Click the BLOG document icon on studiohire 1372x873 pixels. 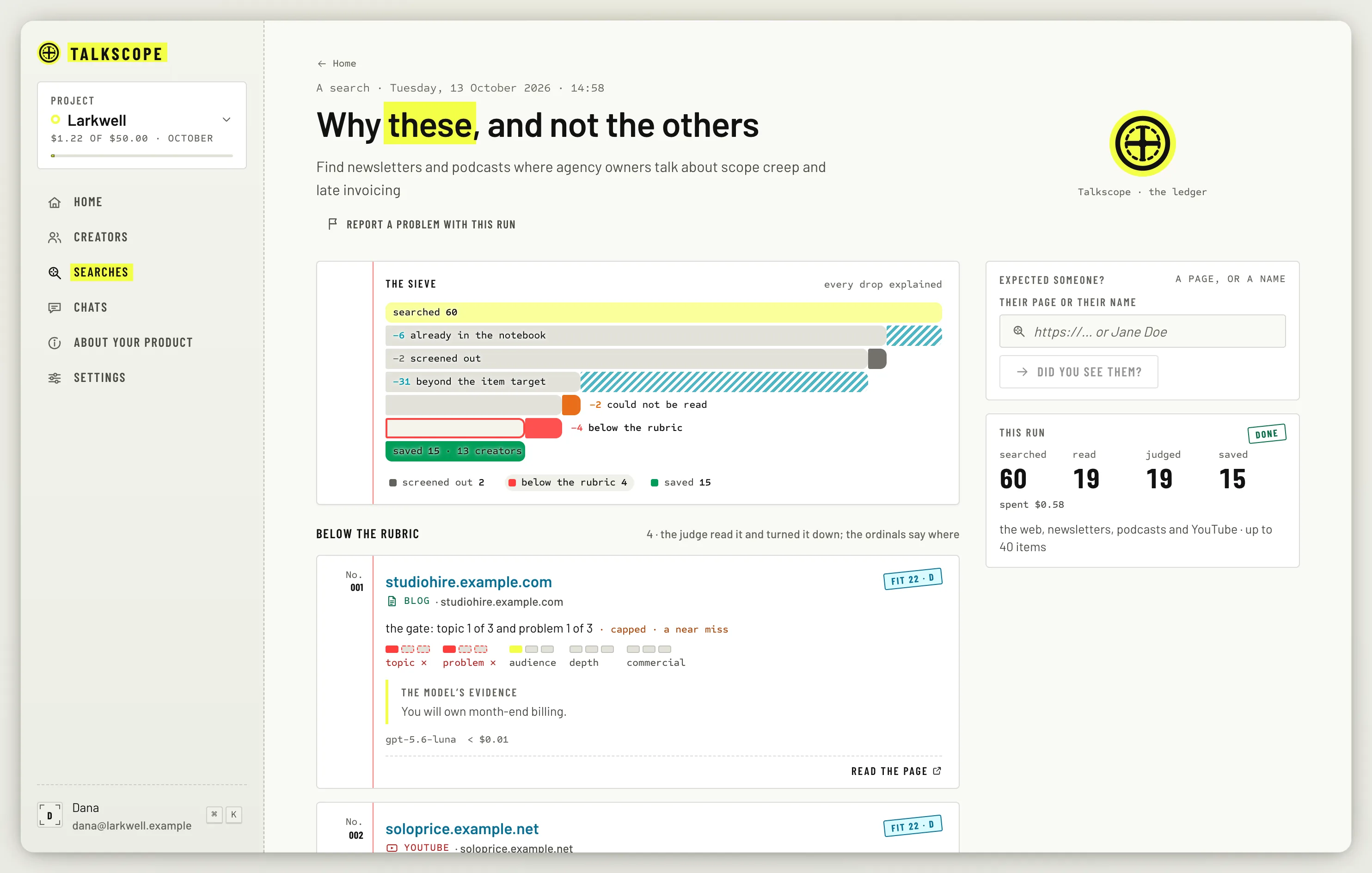click(x=392, y=601)
